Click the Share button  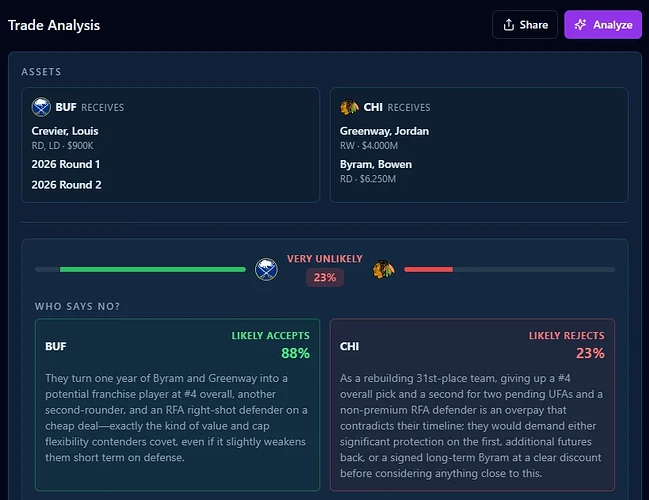(525, 25)
